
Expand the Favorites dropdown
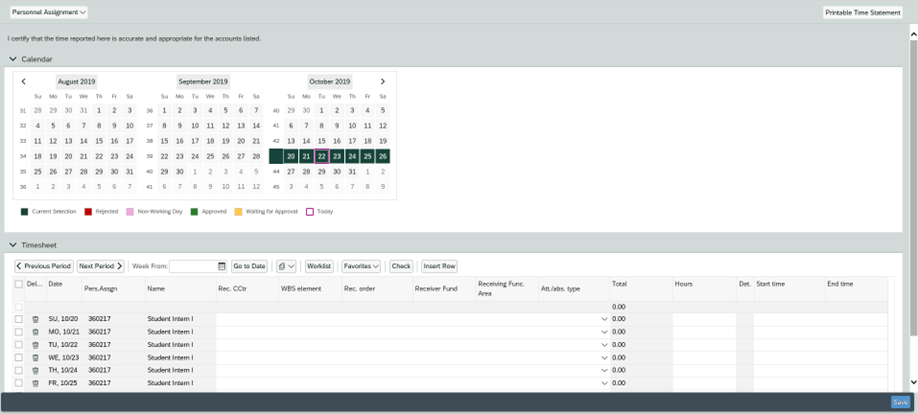(x=361, y=266)
